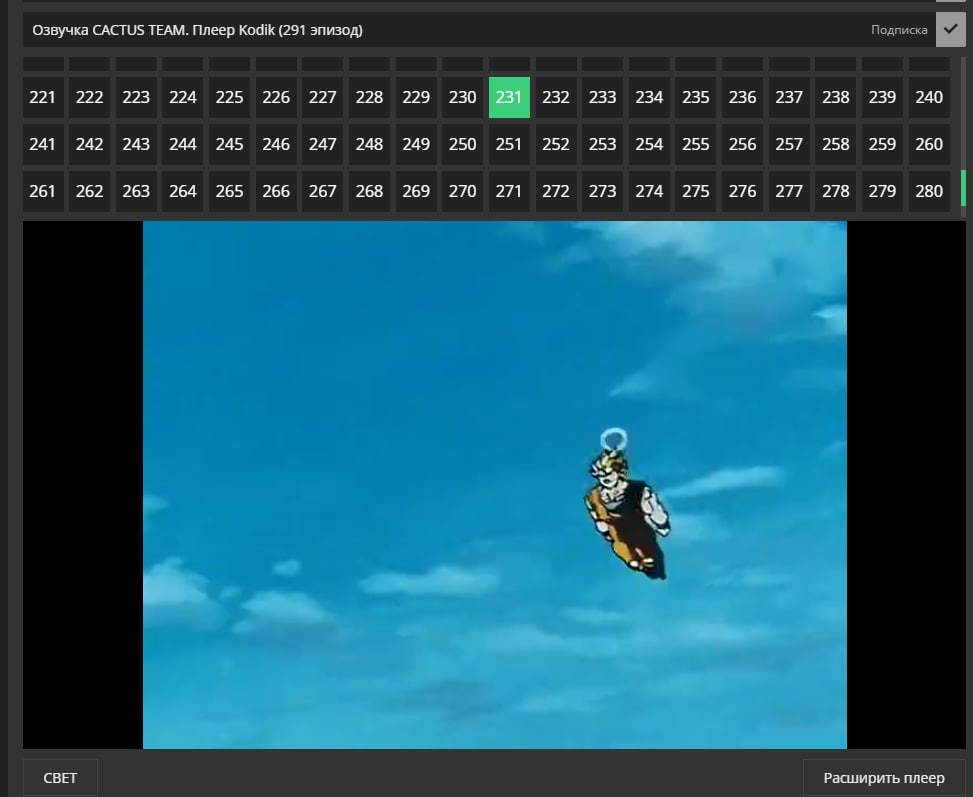
Task: Play episode 235
Action: coord(696,97)
